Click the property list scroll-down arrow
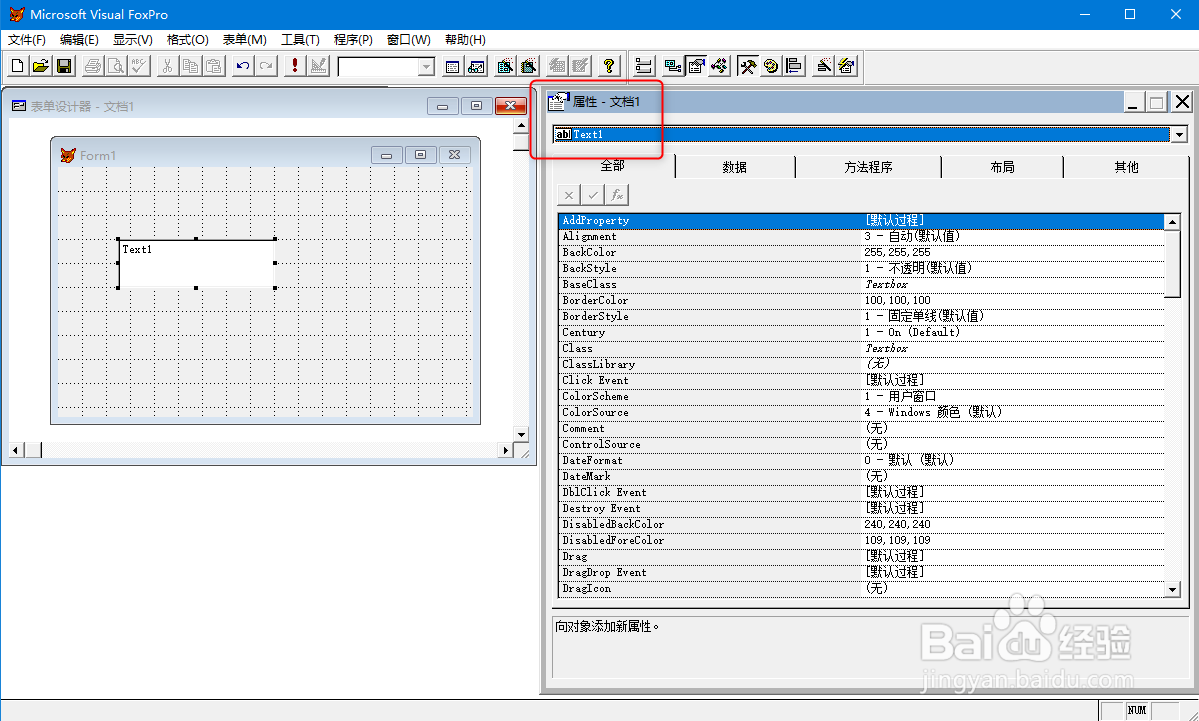The image size is (1199, 721). (x=1172, y=589)
